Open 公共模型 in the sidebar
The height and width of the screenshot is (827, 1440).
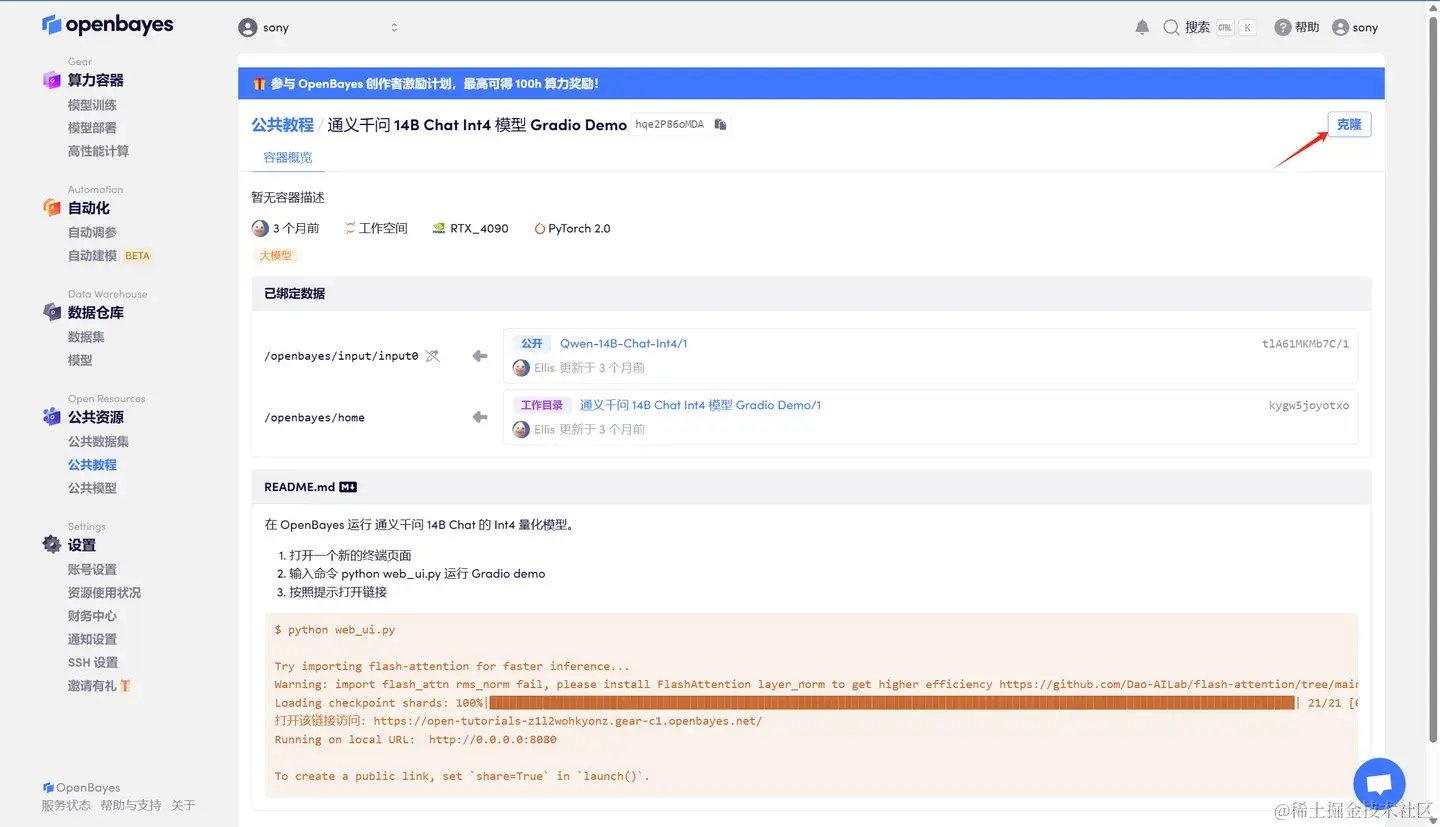(x=92, y=488)
